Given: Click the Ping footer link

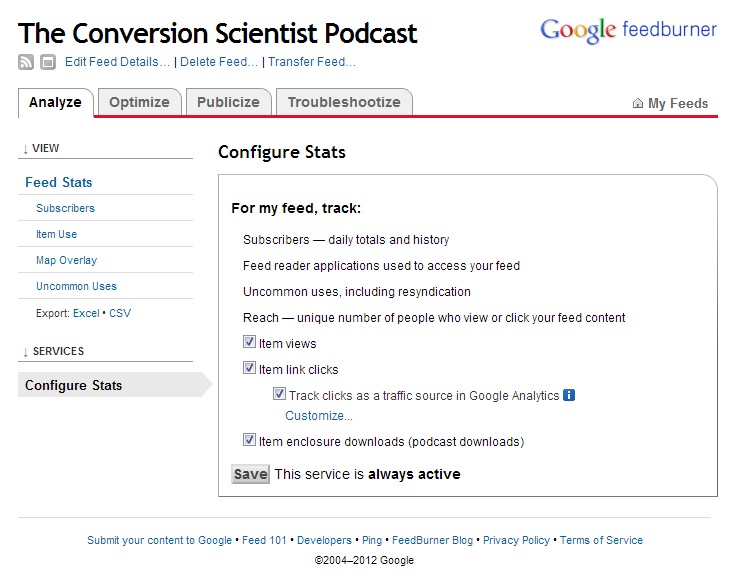Looking at the screenshot, I should 372,540.
